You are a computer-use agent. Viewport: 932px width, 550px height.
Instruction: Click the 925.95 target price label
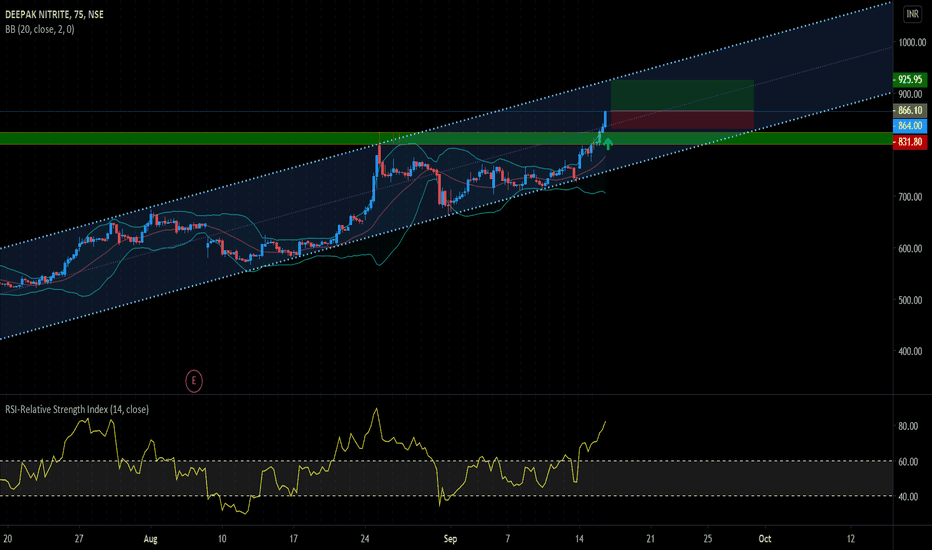(x=910, y=79)
